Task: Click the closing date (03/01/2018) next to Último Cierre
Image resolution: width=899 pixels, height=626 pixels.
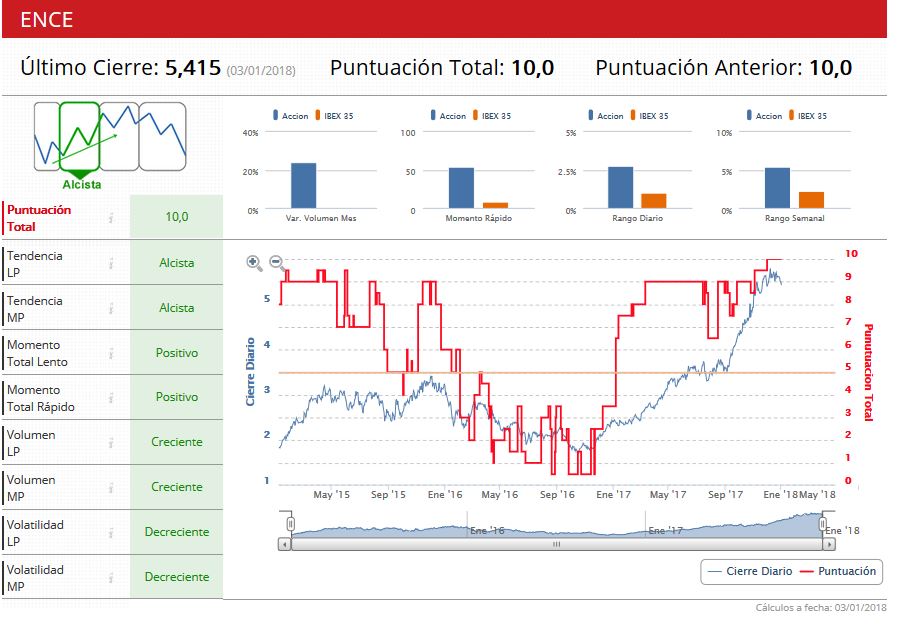Action: (x=261, y=71)
